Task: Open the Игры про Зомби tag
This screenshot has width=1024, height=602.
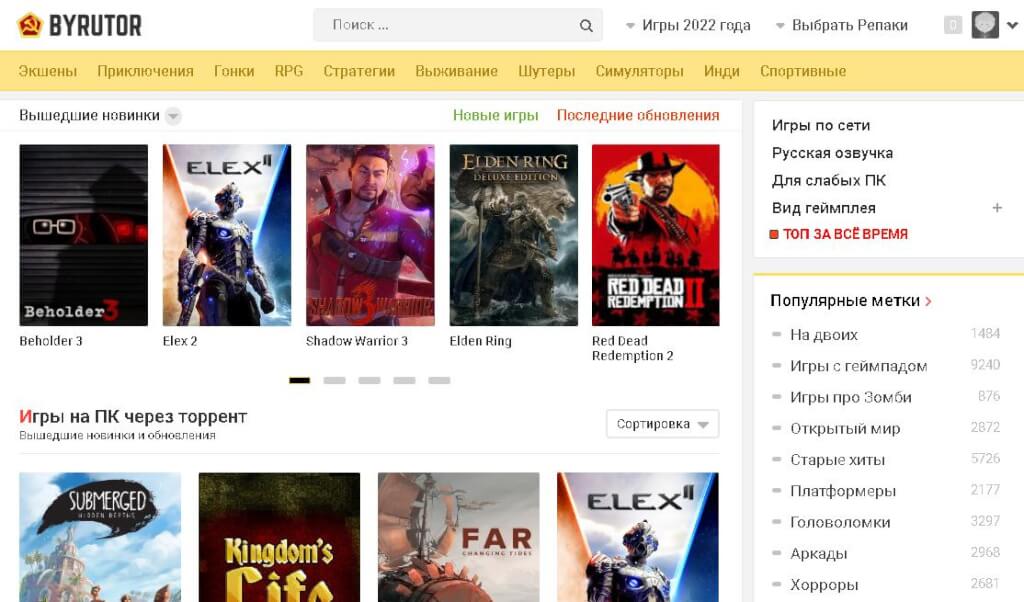Action: pos(851,397)
